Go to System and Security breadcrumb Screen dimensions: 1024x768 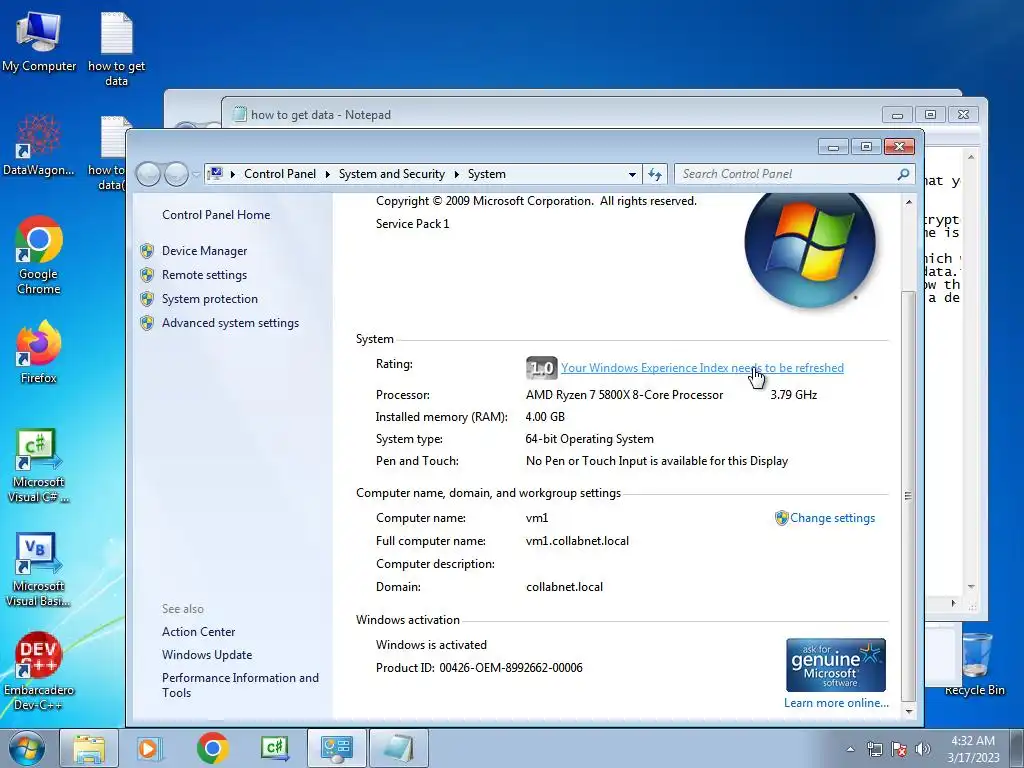click(391, 174)
